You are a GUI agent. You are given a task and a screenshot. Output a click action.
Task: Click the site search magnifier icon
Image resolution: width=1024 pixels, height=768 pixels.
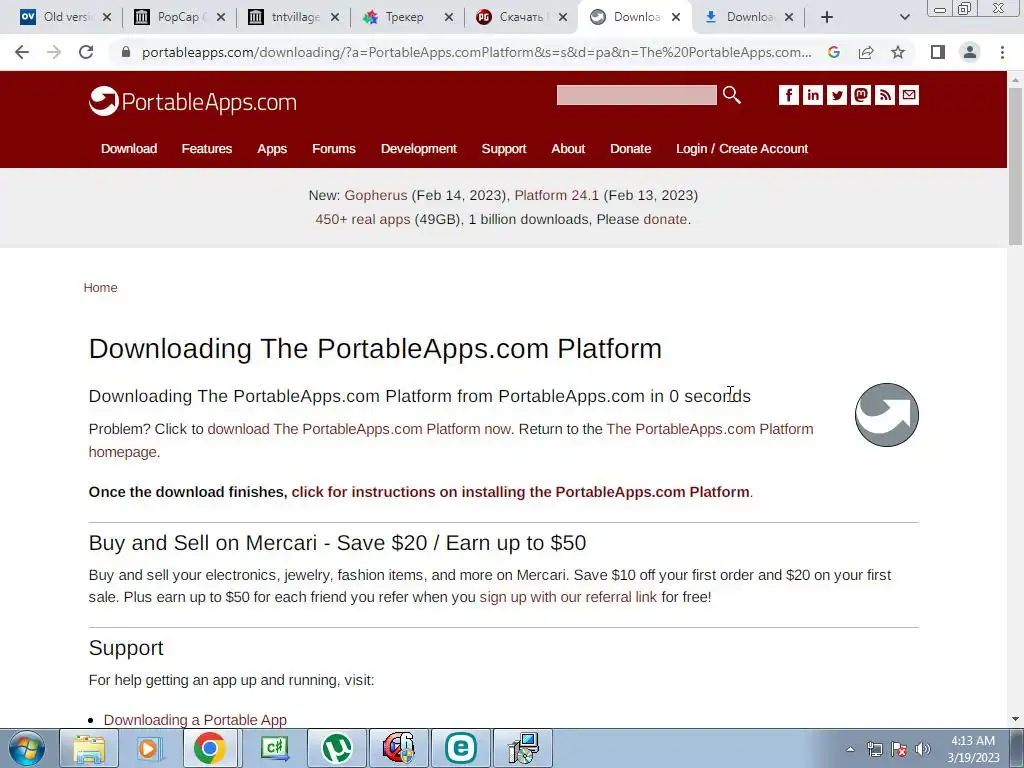(x=732, y=95)
